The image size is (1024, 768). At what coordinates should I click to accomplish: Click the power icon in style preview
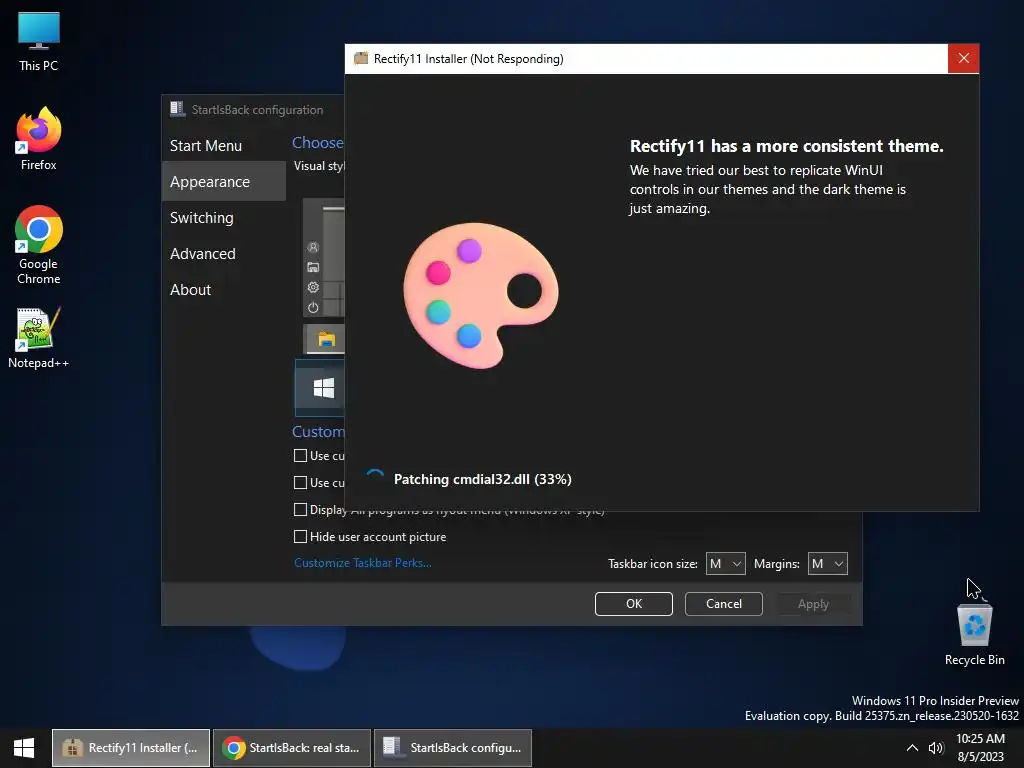tap(313, 308)
